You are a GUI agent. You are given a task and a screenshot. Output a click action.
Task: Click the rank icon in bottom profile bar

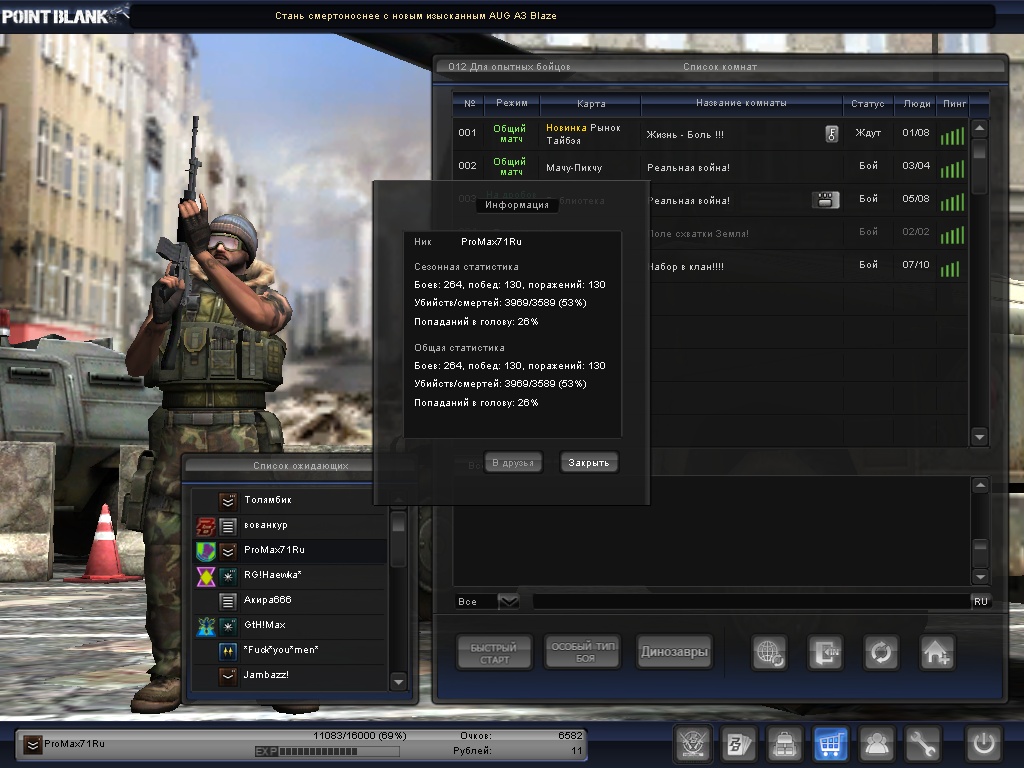click(x=32, y=744)
